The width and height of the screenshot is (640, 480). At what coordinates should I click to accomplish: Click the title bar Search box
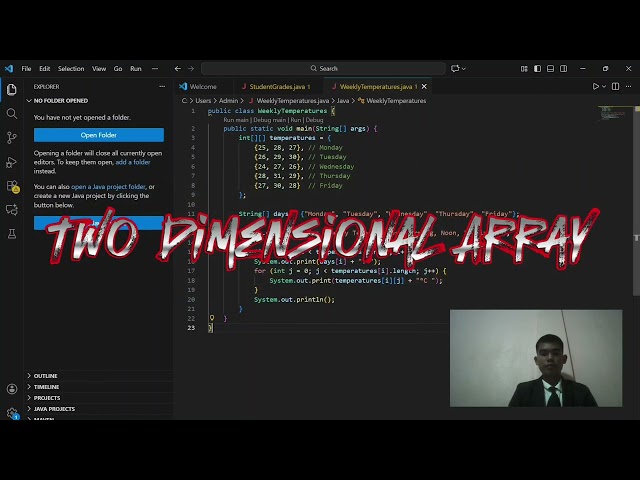point(323,69)
